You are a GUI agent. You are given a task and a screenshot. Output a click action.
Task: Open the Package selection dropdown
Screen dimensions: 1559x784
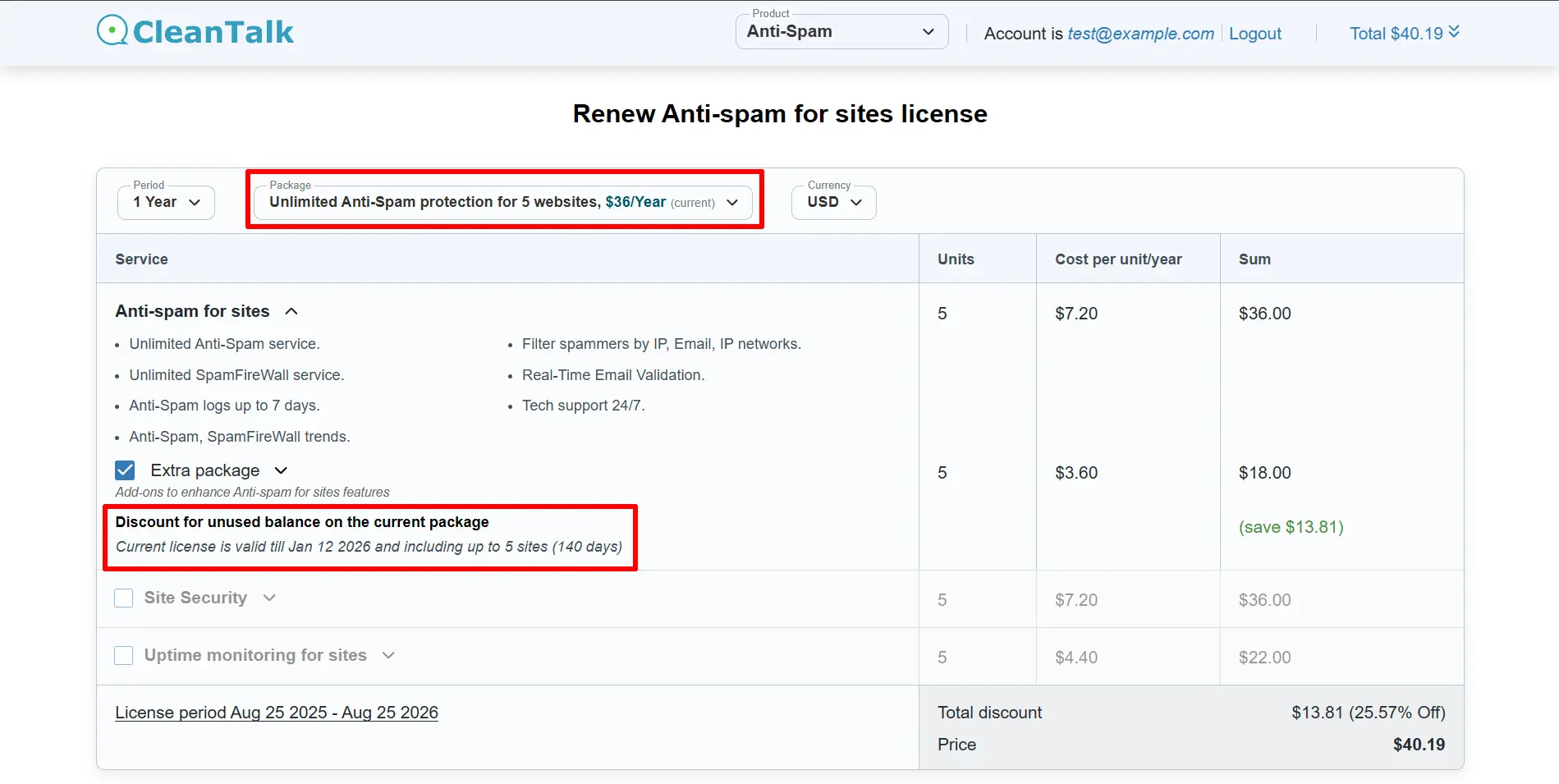click(x=503, y=203)
